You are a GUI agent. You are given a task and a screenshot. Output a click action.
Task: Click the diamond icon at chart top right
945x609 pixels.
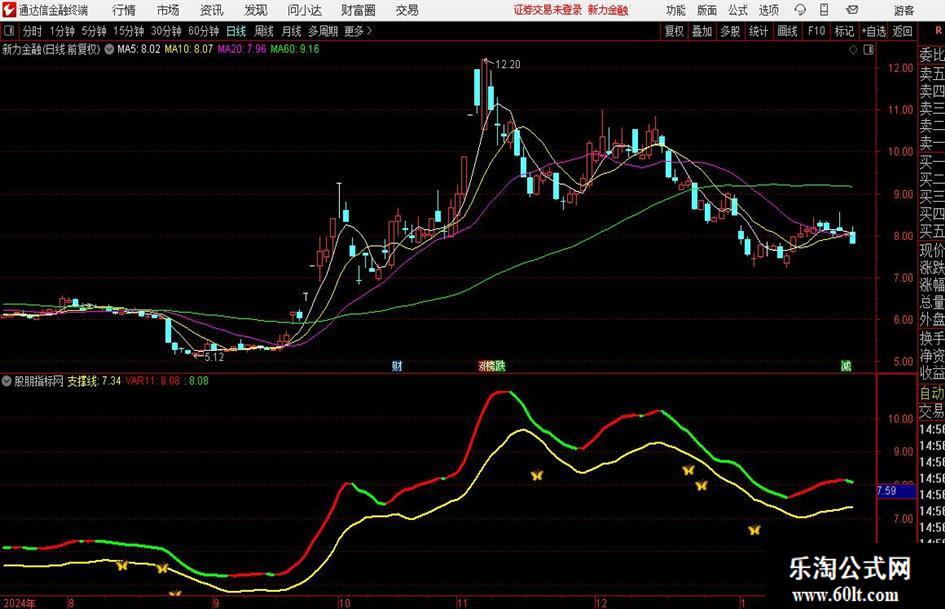pyautogui.click(x=853, y=50)
